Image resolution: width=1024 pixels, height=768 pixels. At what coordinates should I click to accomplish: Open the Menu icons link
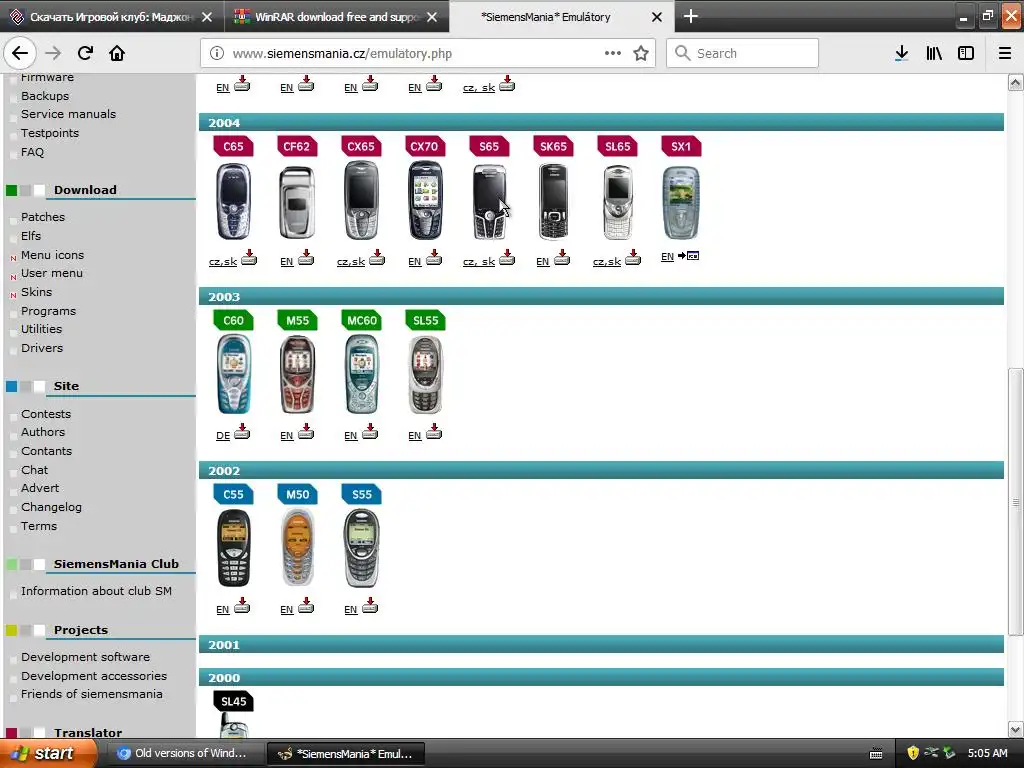pyautogui.click(x=52, y=255)
